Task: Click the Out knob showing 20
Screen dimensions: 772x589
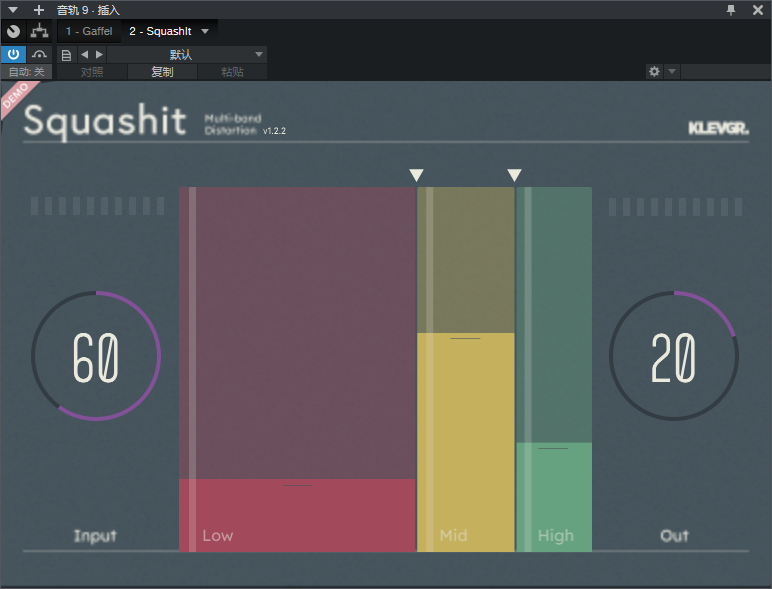Action: (x=674, y=356)
